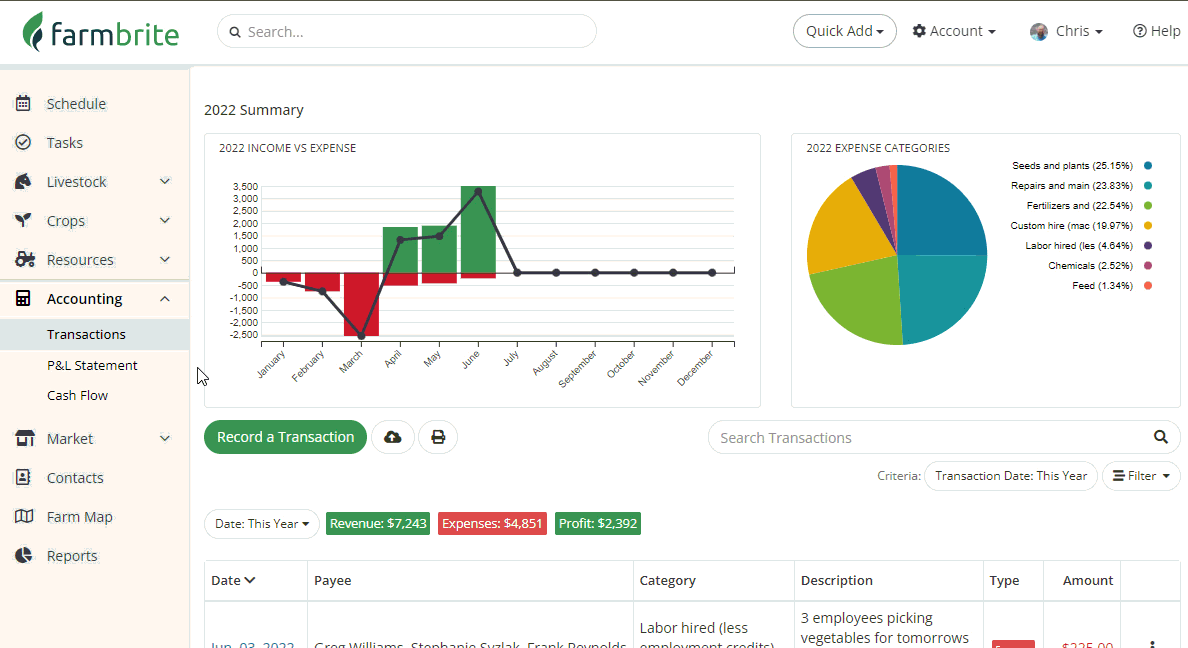Click the Resources tractor icon
The width and height of the screenshot is (1188, 648).
tap(24, 260)
